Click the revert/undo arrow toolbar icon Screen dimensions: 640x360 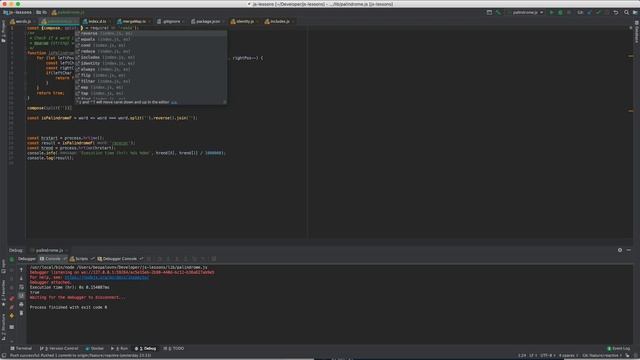[616, 13]
